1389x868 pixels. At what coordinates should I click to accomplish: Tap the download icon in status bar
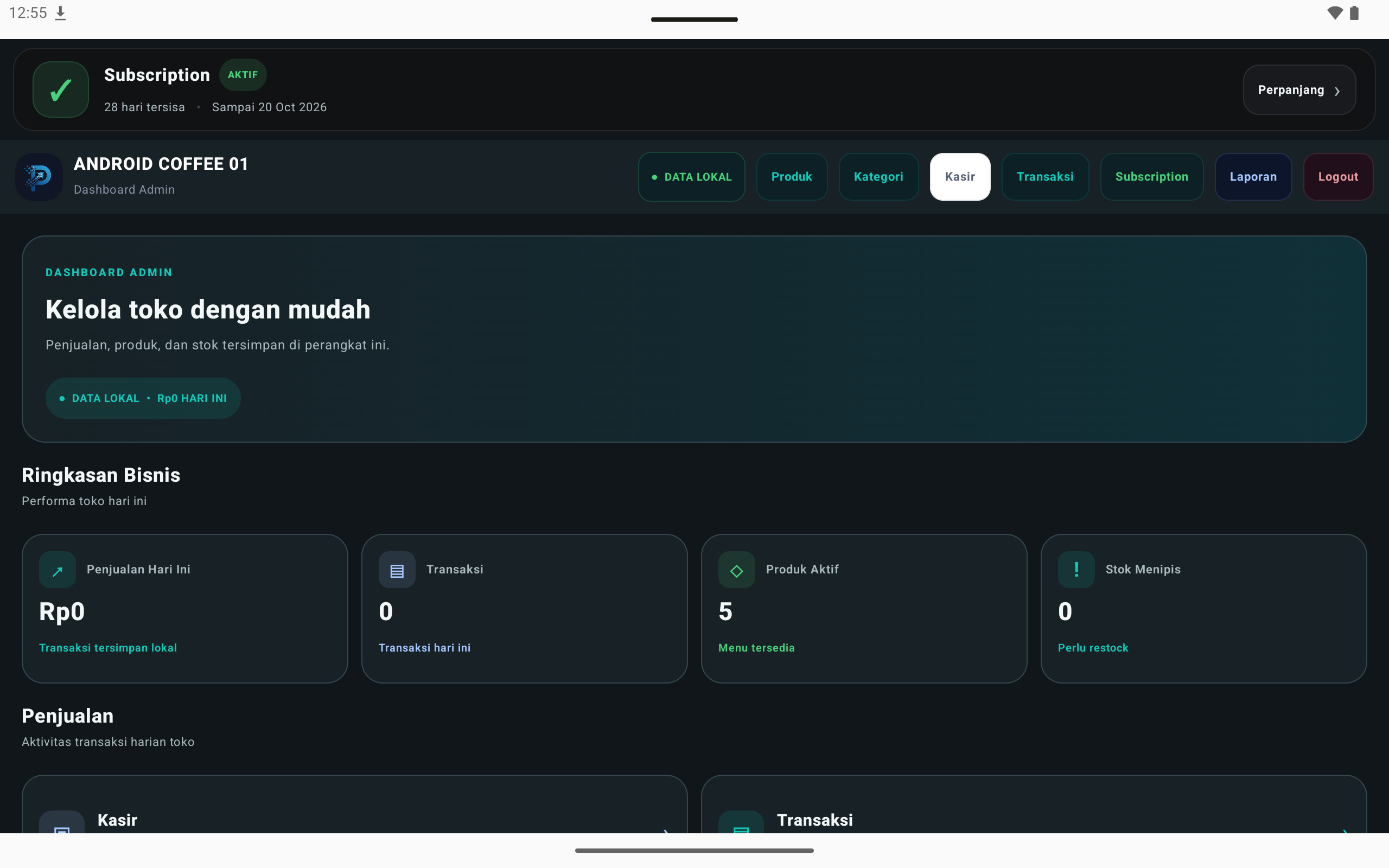60,13
